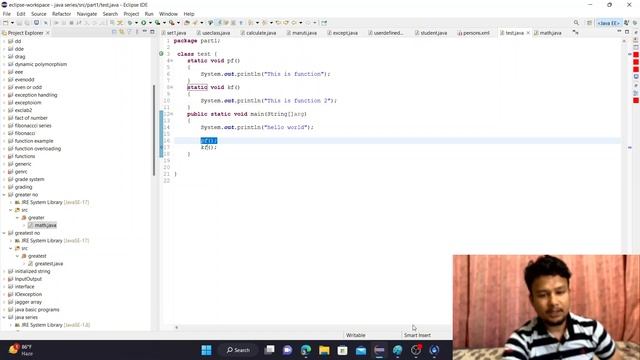Click the Writable status bar entry
The width and height of the screenshot is (640, 360).
pyautogui.click(x=356, y=335)
